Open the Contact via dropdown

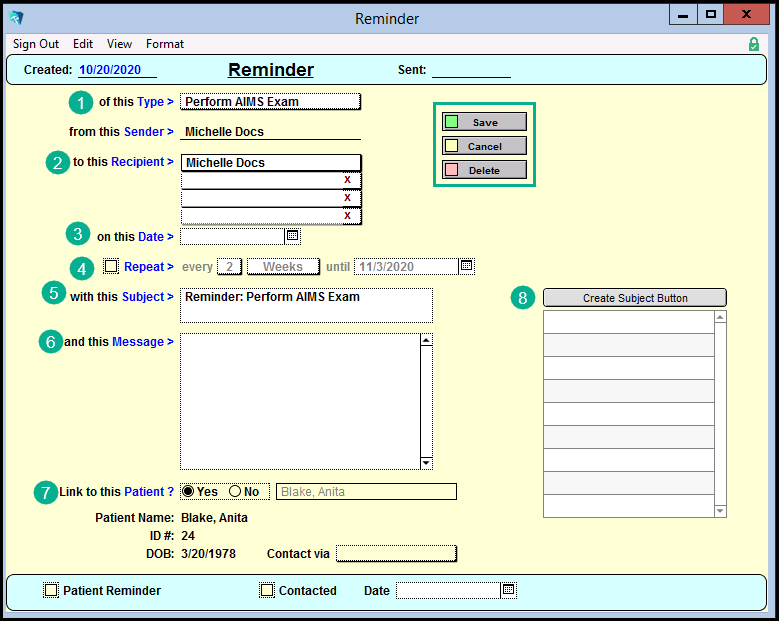tap(396, 553)
